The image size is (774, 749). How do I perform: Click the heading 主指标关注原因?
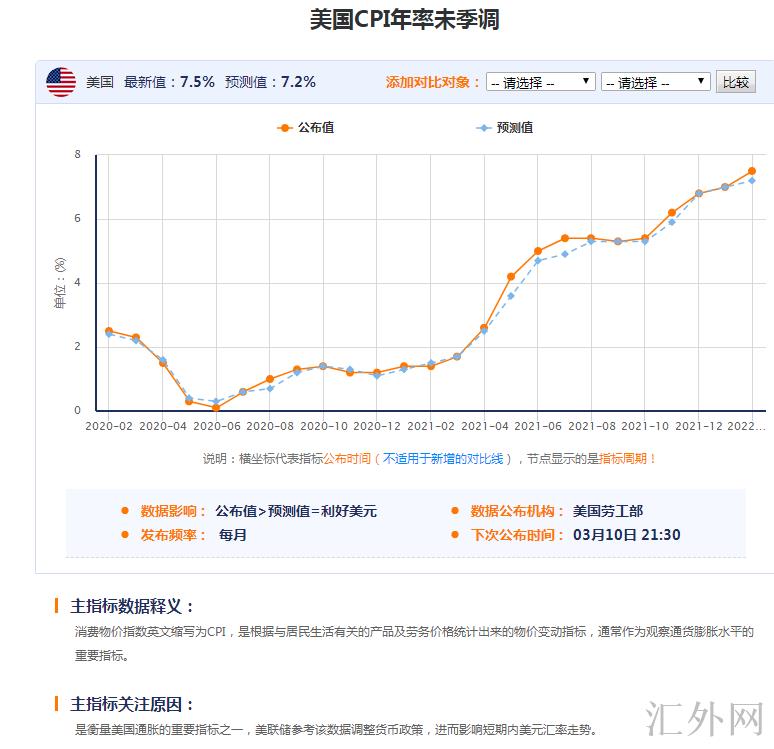point(131,704)
